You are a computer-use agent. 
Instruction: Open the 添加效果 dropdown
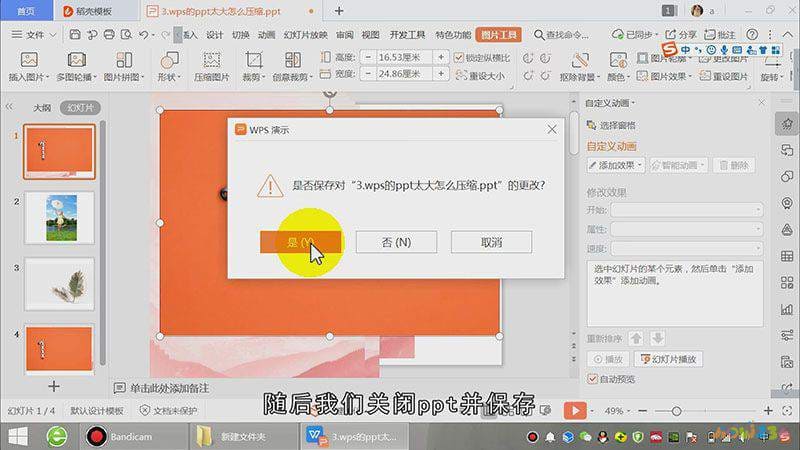[616, 165]
